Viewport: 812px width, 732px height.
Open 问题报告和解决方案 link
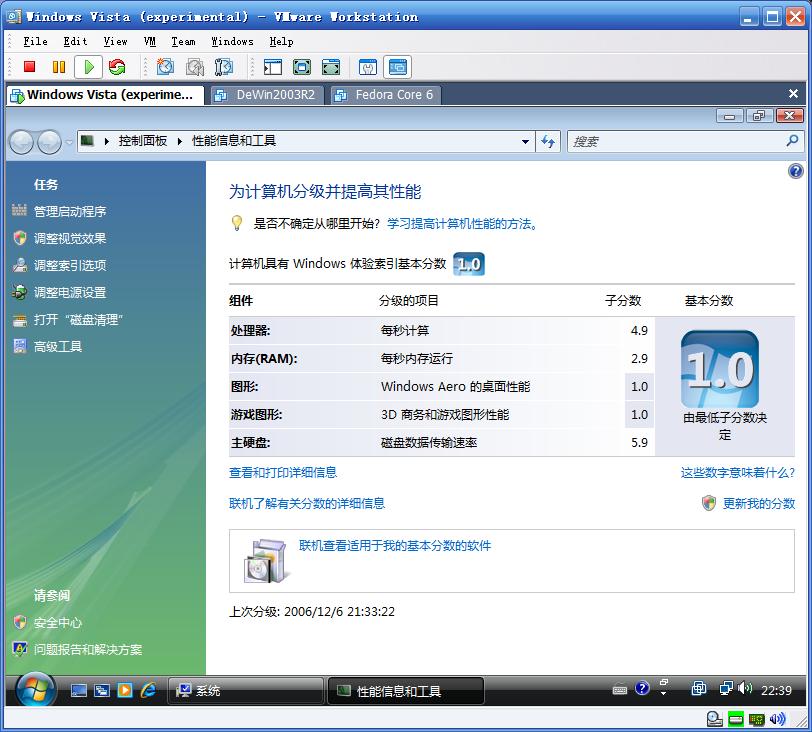click(x=88, y=649)
